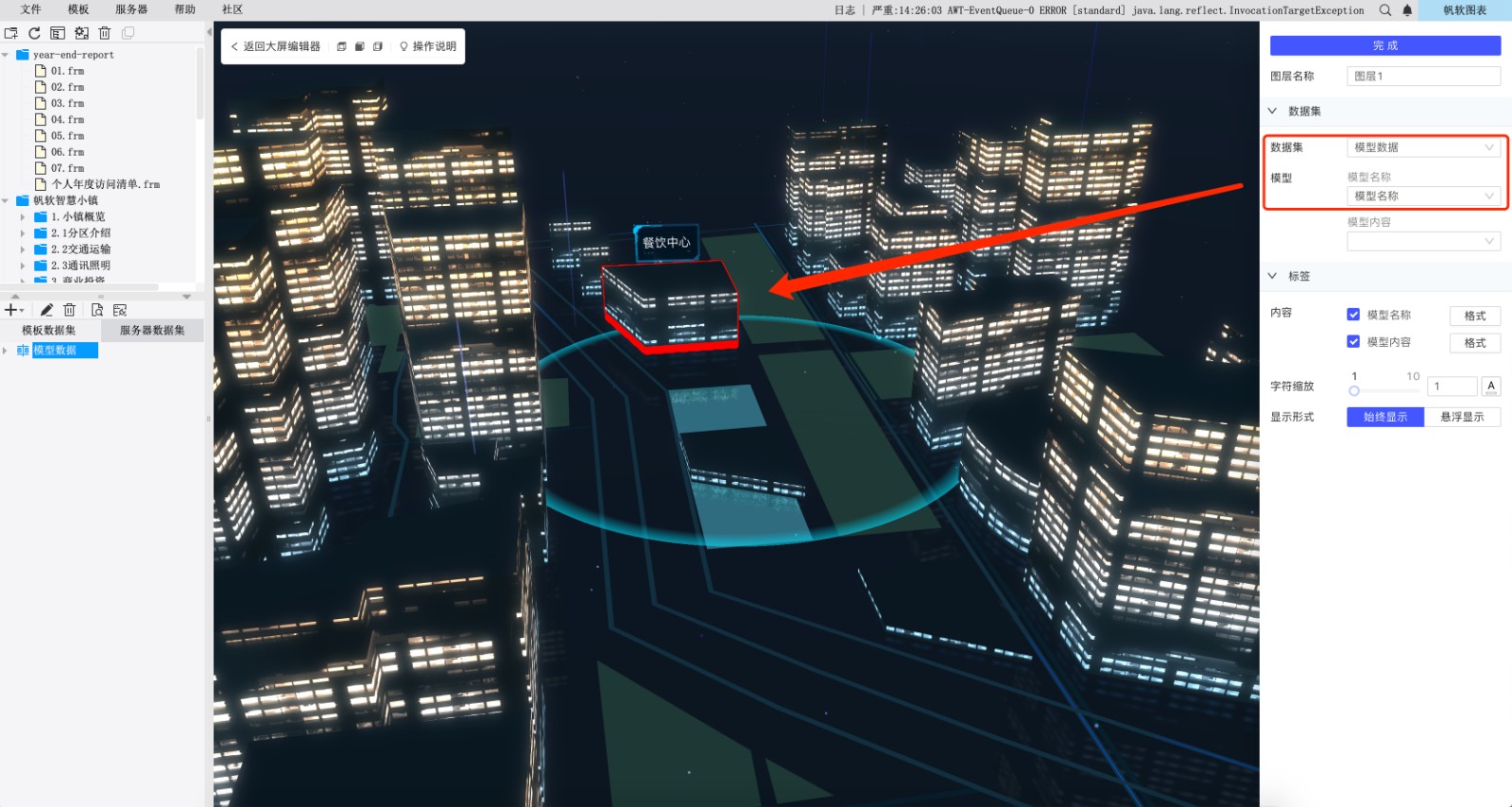The image size is (1512, 807).
Task: Open the search magnifier in top bar
Action: point(1384,10)
